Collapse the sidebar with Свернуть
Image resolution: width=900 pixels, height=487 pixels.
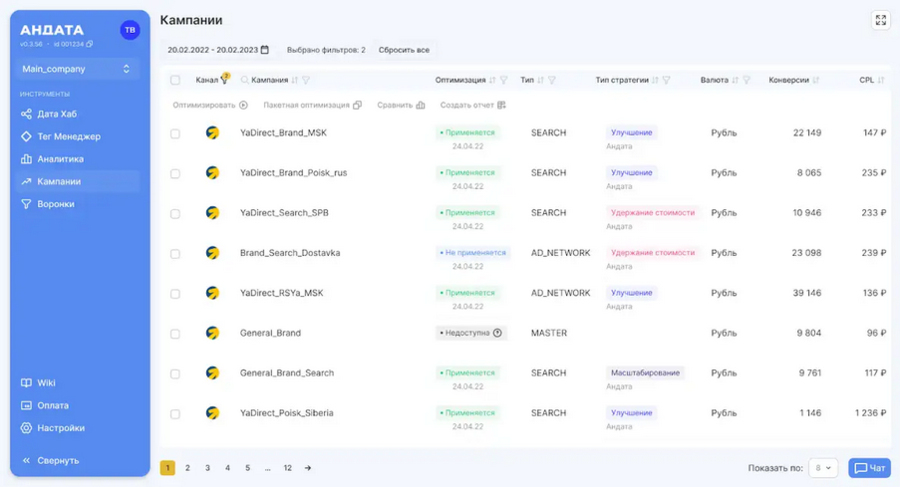51,460
